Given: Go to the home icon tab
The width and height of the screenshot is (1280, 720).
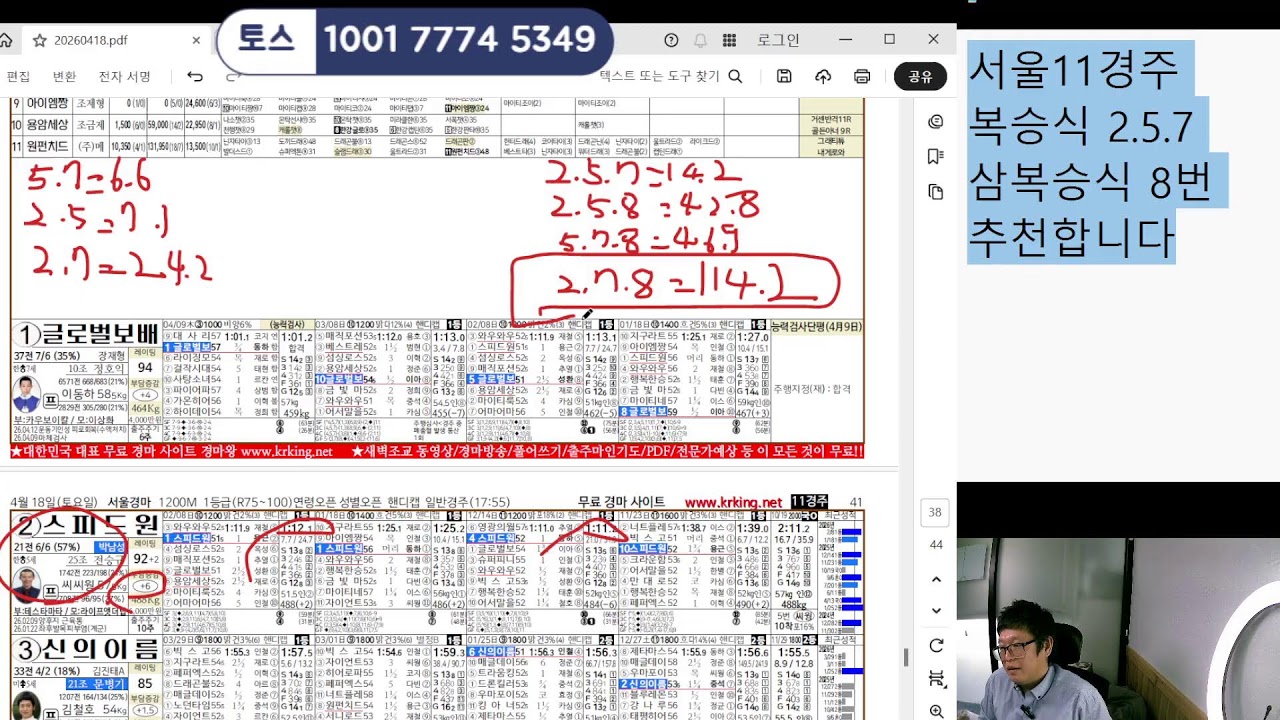Looking at the screenshot, I should (5, 40).
